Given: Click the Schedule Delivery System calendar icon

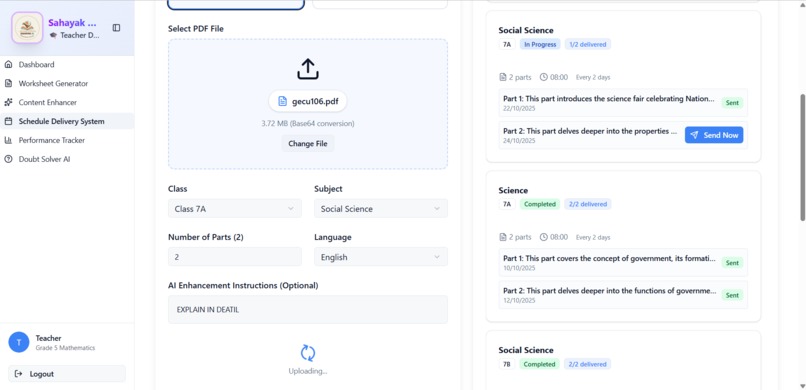Looking at the screenshot, I should 8,121.
